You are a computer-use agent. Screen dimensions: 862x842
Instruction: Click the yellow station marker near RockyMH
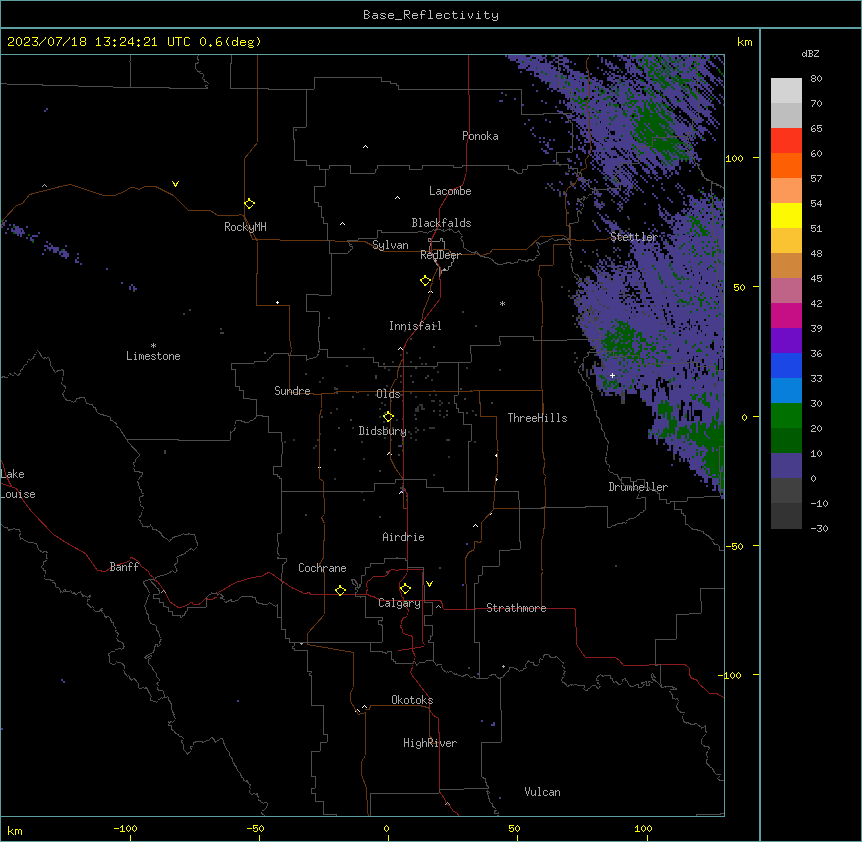tap(249, 204)
